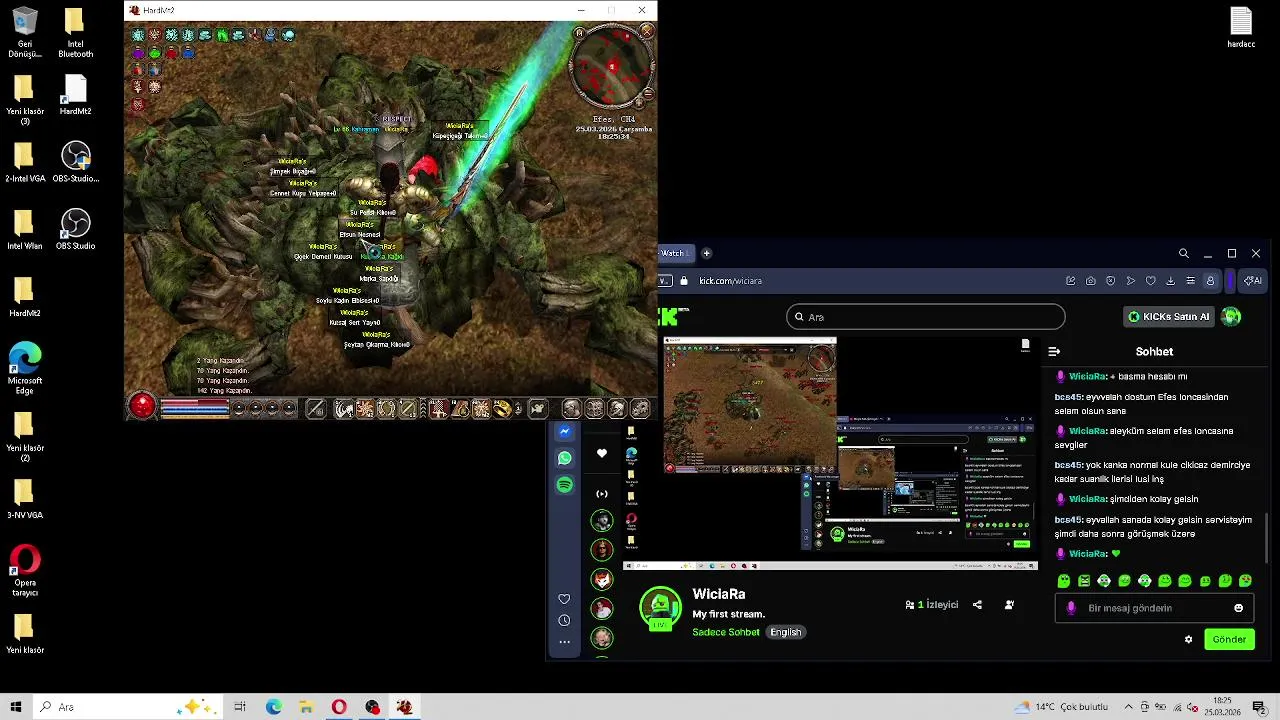Click the first green emote above chat input
This screenshot has height=720, width=1280.
(x=1064, y=581)
